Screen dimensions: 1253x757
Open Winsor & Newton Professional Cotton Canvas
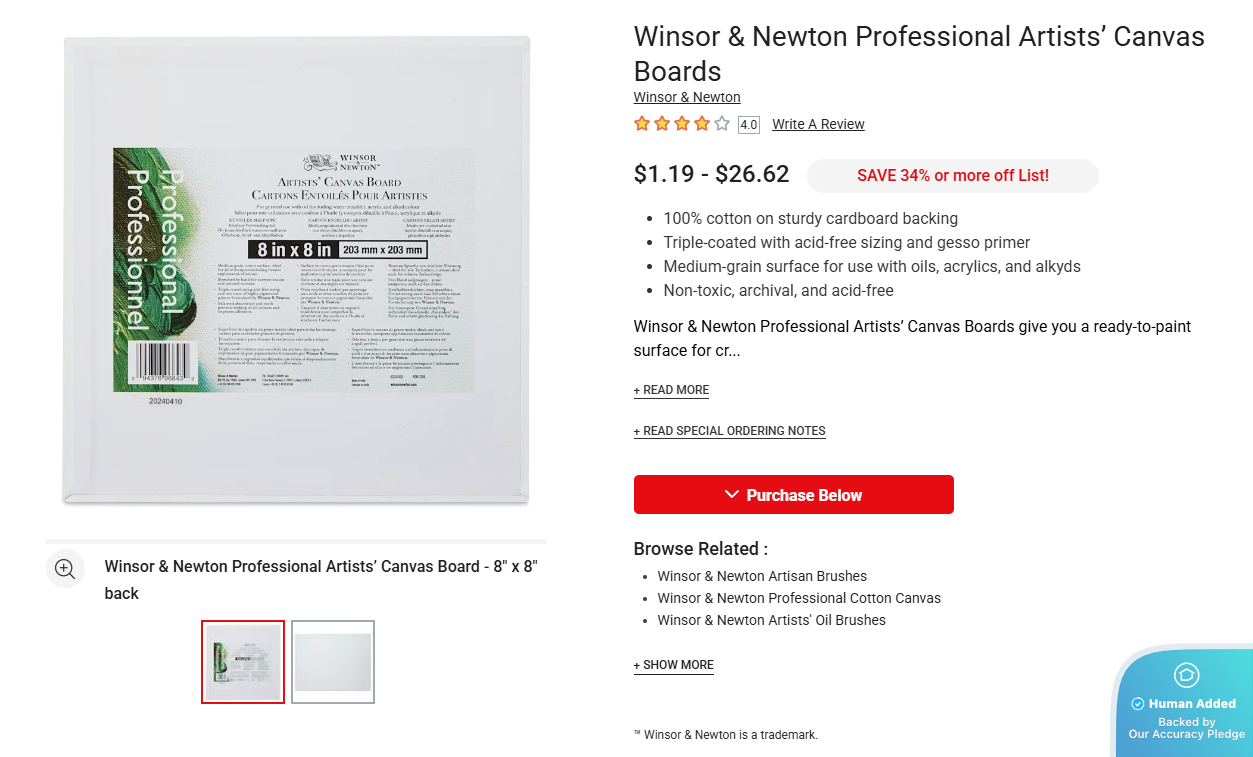tap(799, 598)
